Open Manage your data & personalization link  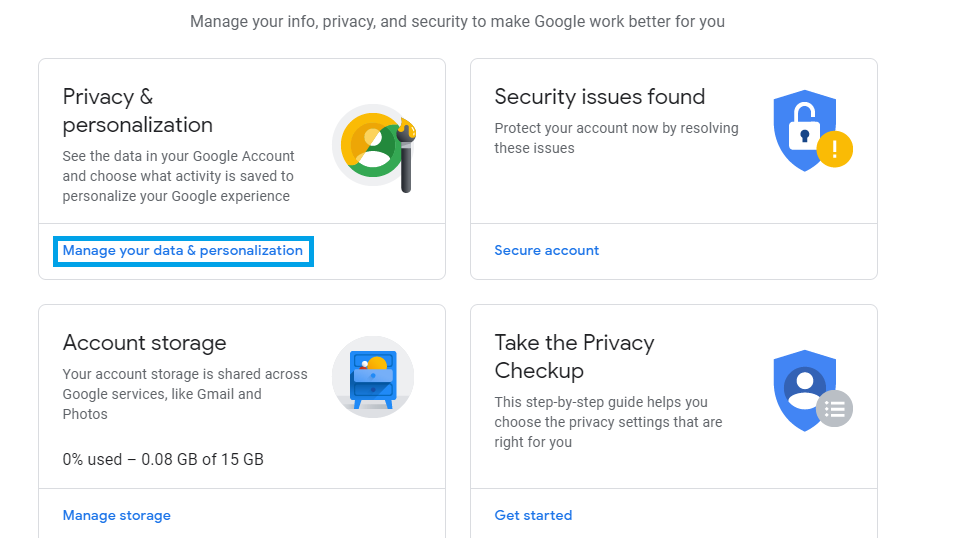point(183,251)
